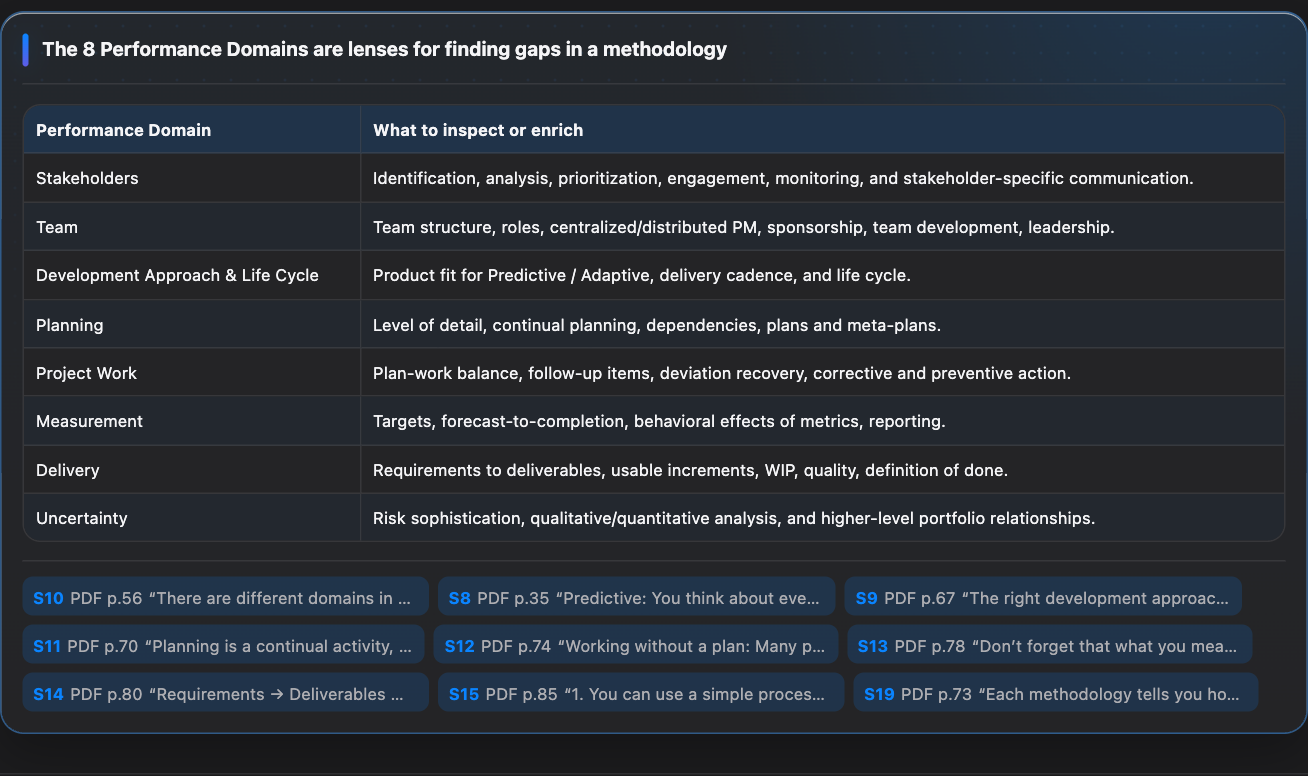1308x776 pixels.
Task: Open source chip S12 PDF p.74
Action: point(636,646)
